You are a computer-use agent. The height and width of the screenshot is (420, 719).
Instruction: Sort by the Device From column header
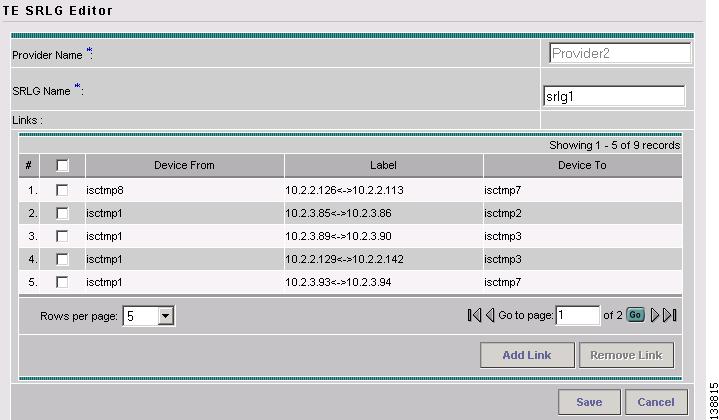coord(184,165)
